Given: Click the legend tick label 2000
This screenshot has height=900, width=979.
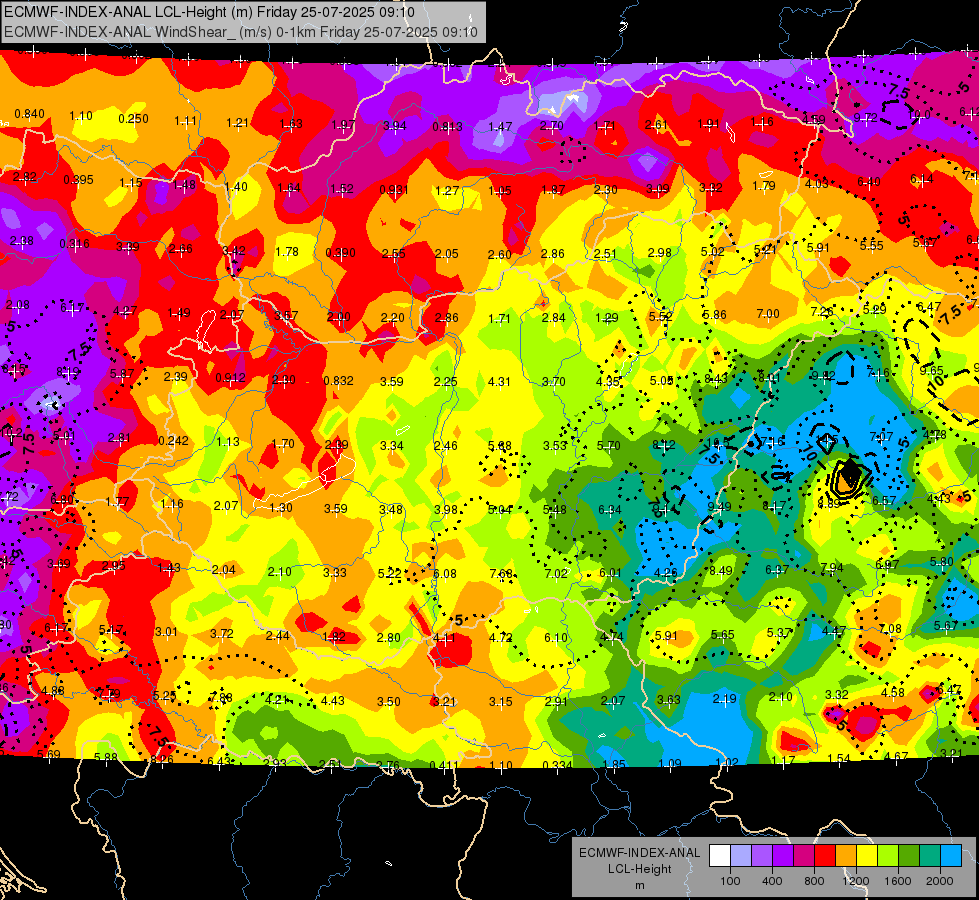Looking at the screenshot, I should point(939,881).
